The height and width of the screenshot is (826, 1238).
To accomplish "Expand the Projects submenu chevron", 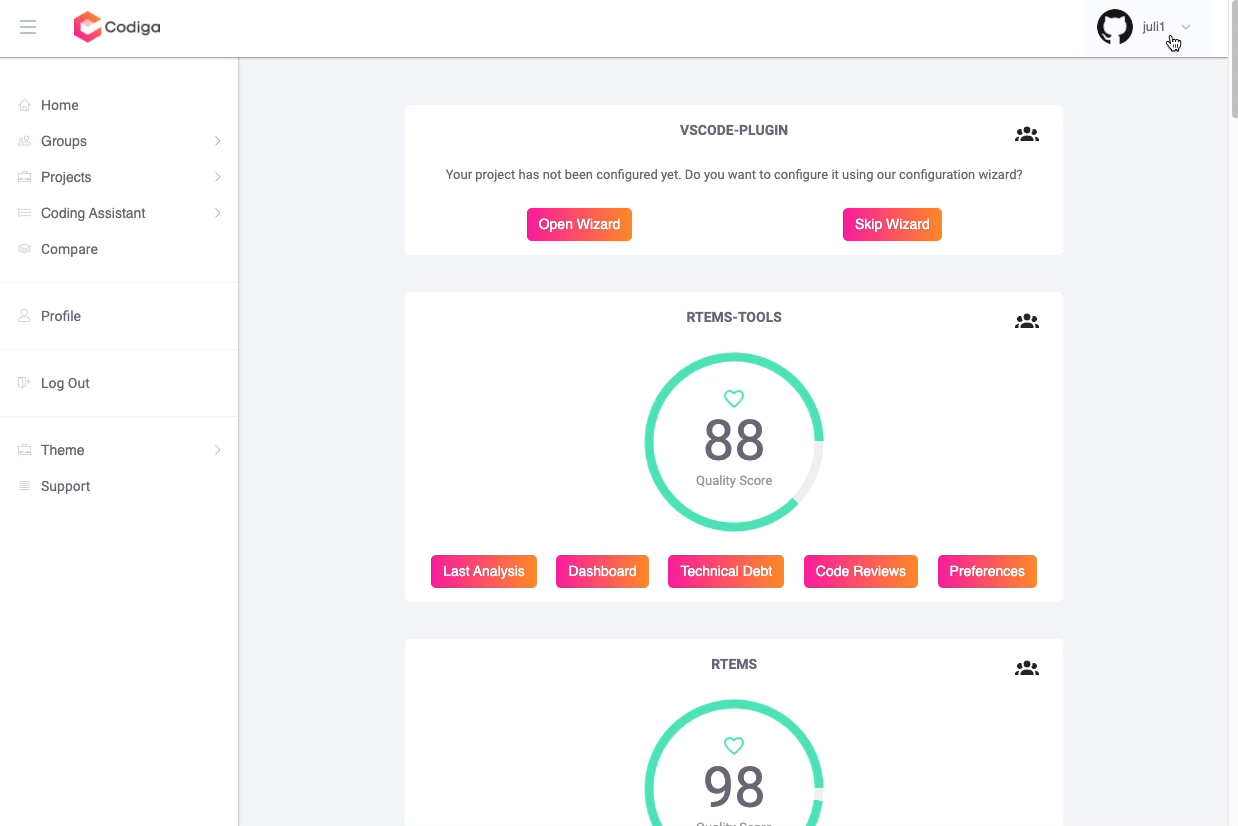I will click(x=218, y=177).
